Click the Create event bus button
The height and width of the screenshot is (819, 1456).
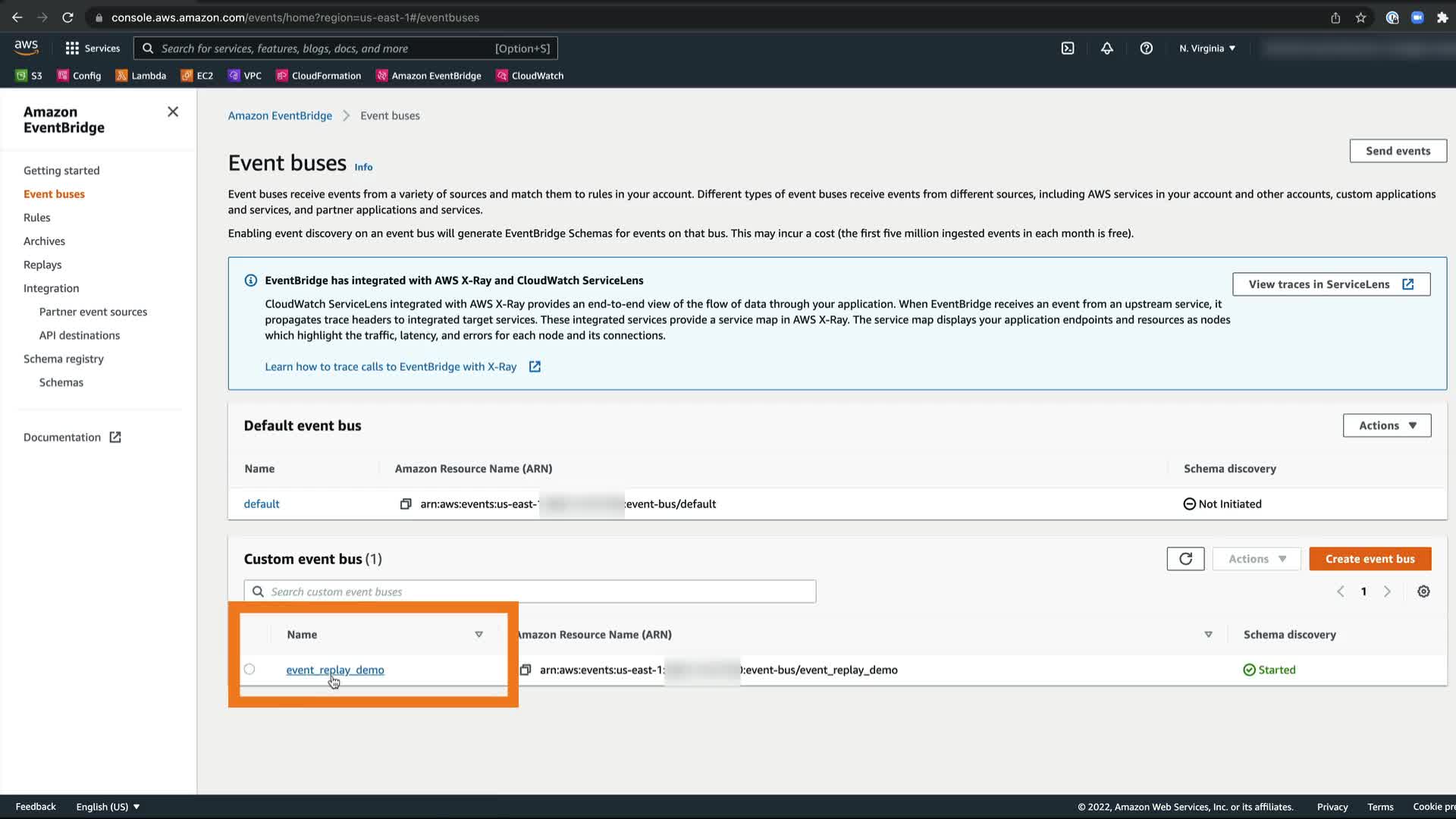click(x=1370, y=559)
